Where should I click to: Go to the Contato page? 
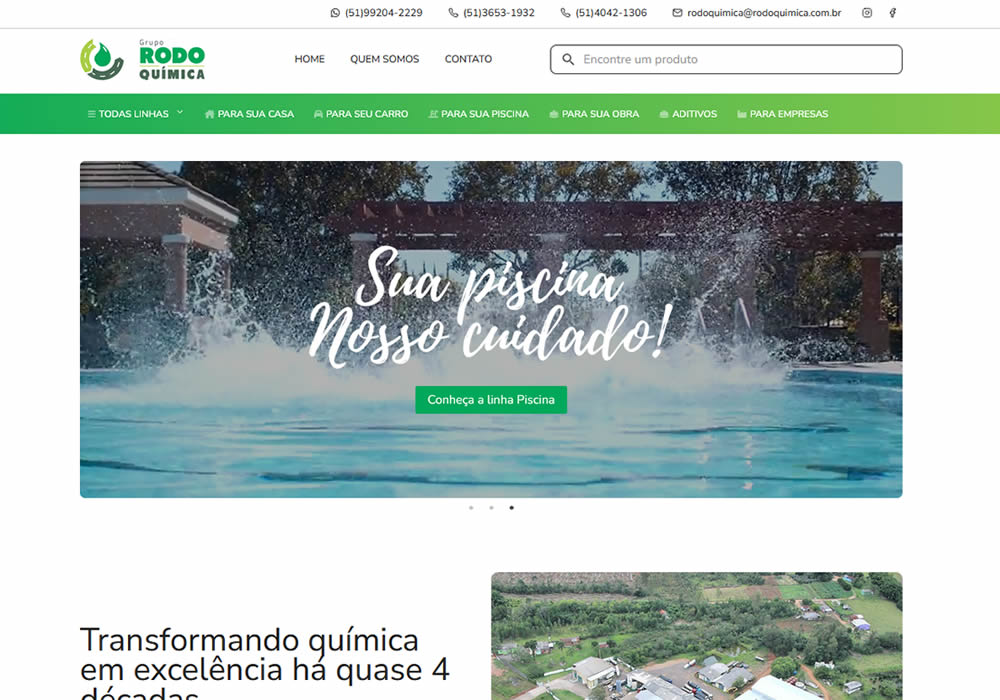click(468, 59)
